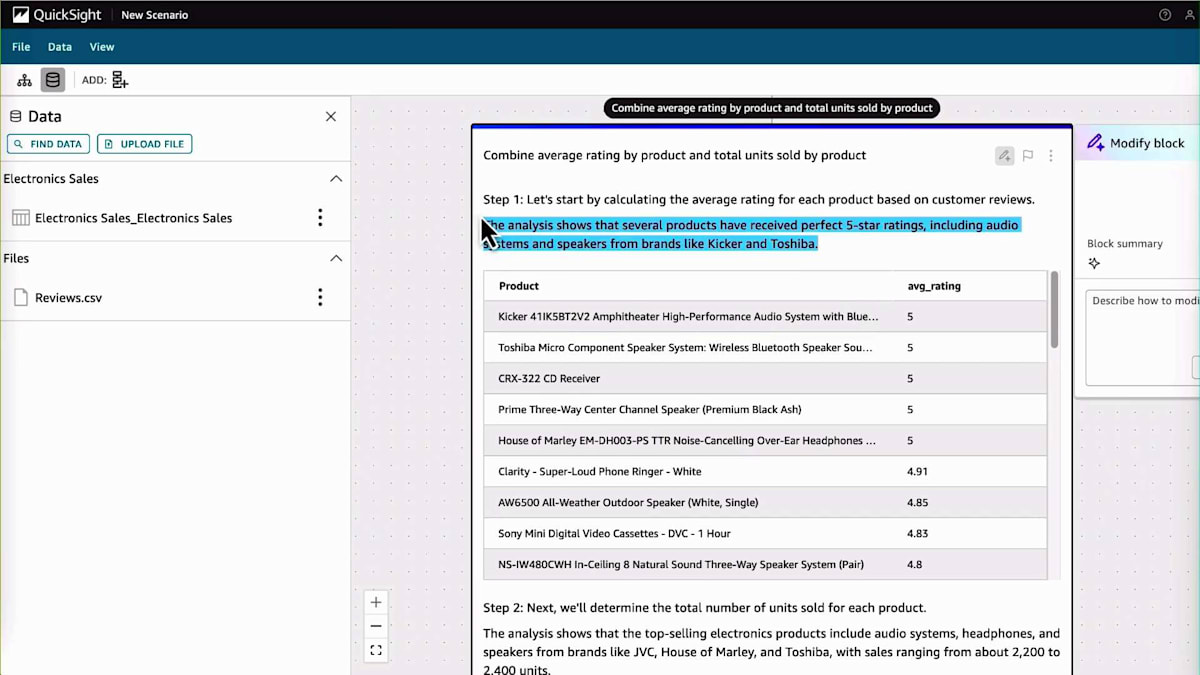Select the Sony Mini Digital Video Cassettes row
The width and height of the screenshot is (1200, 675).
click(x=765, y=534)
